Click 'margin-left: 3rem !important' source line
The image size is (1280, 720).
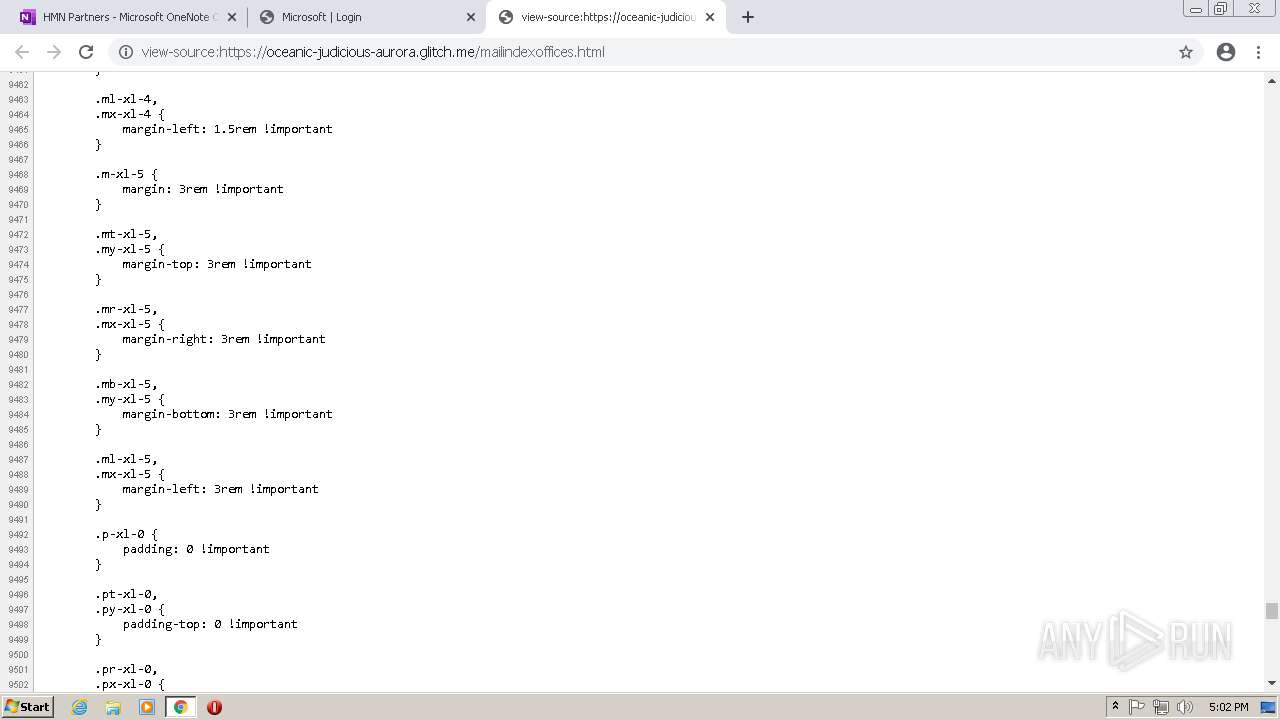(220, 489)
